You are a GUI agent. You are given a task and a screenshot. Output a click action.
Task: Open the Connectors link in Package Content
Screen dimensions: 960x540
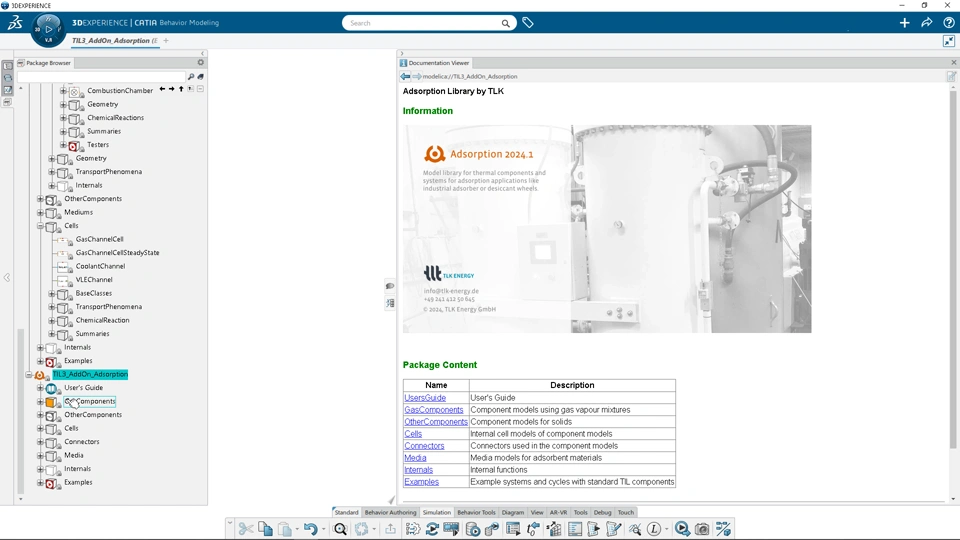424,446
